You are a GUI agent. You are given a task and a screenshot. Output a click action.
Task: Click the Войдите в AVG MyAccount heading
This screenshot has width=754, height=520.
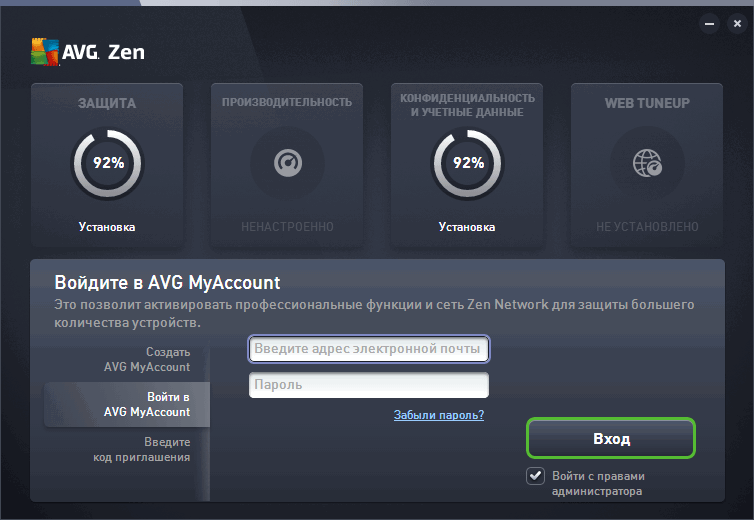[x=167, y=282]
